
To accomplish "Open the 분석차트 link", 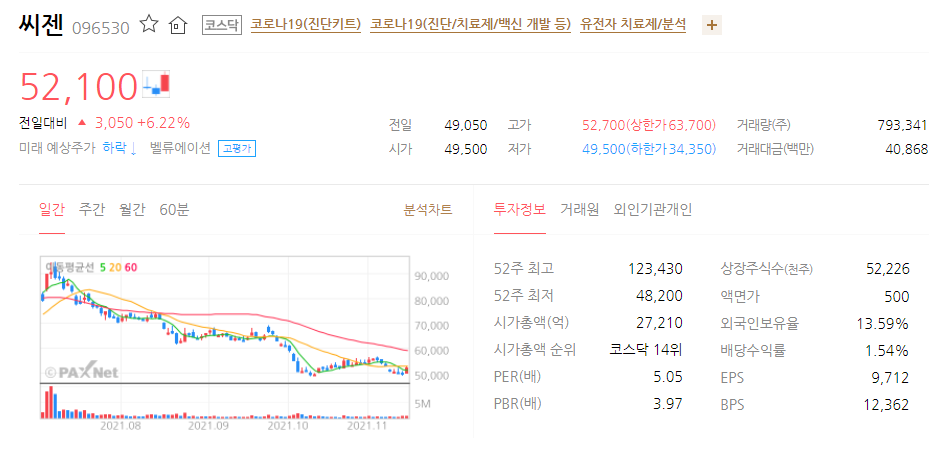I will (428, 210).
